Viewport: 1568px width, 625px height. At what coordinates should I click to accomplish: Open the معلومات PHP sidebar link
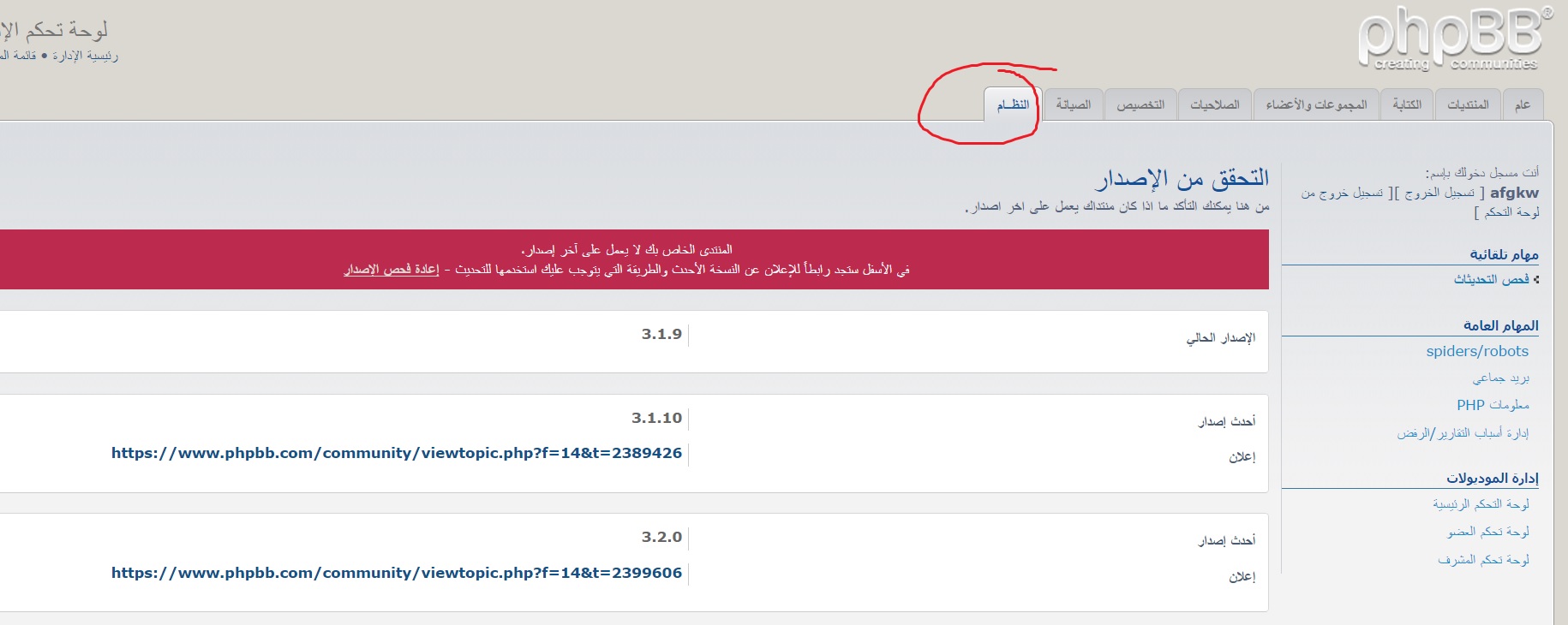[1493, 405]
